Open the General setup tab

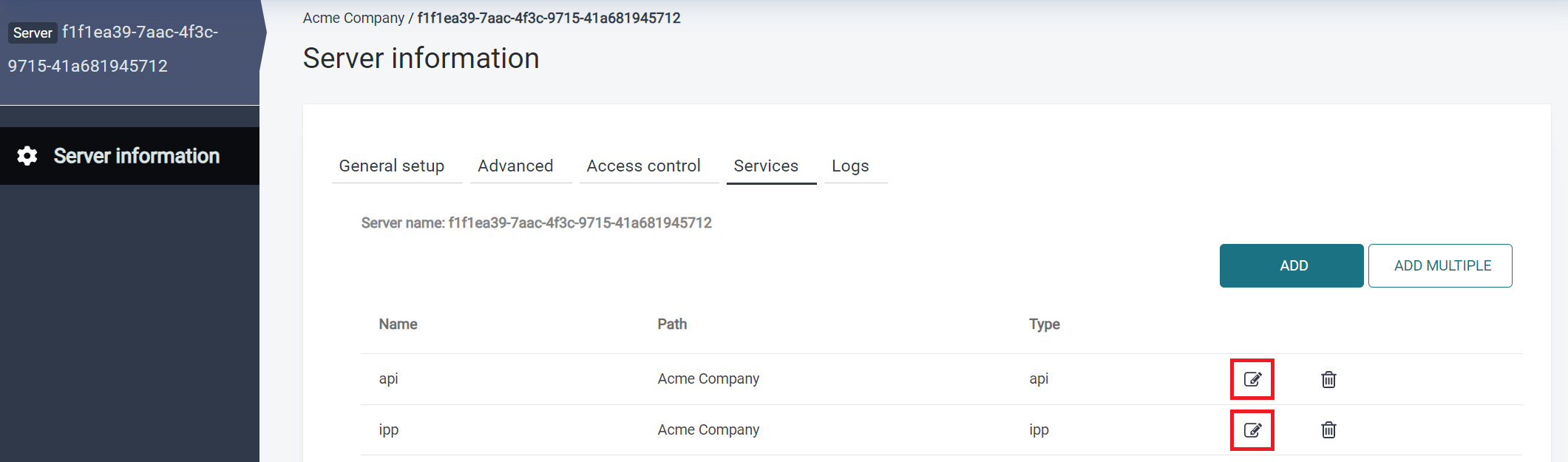[x=392, y=166]
